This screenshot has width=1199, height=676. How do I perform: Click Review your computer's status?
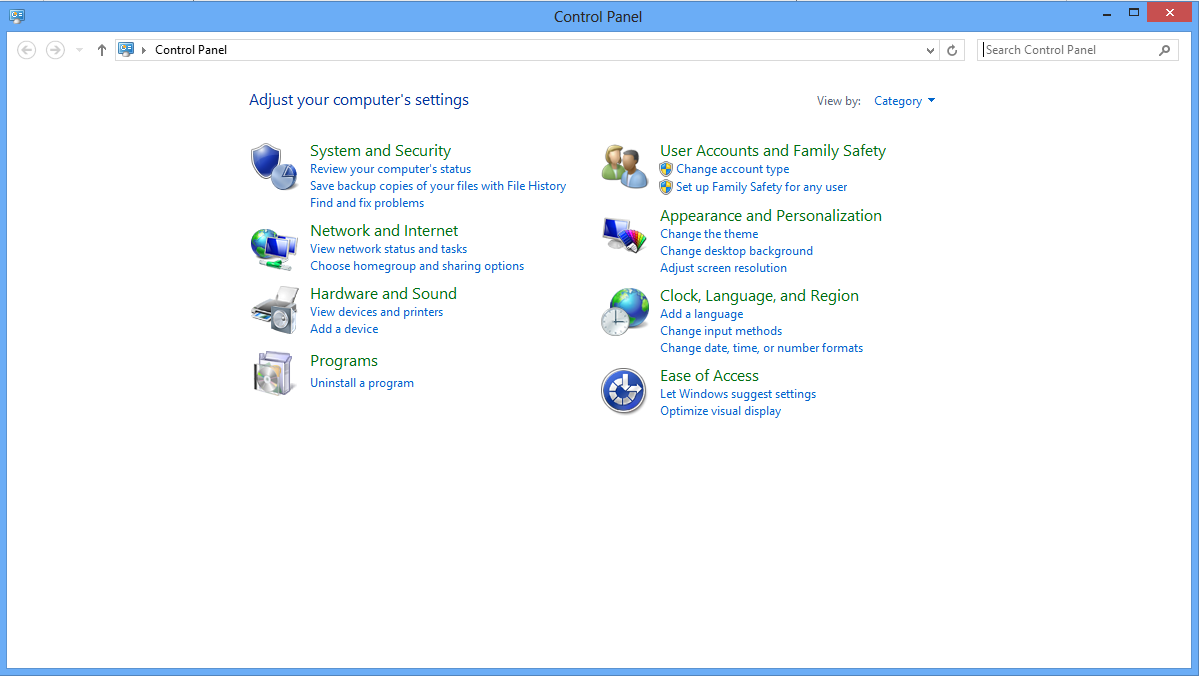390,169
